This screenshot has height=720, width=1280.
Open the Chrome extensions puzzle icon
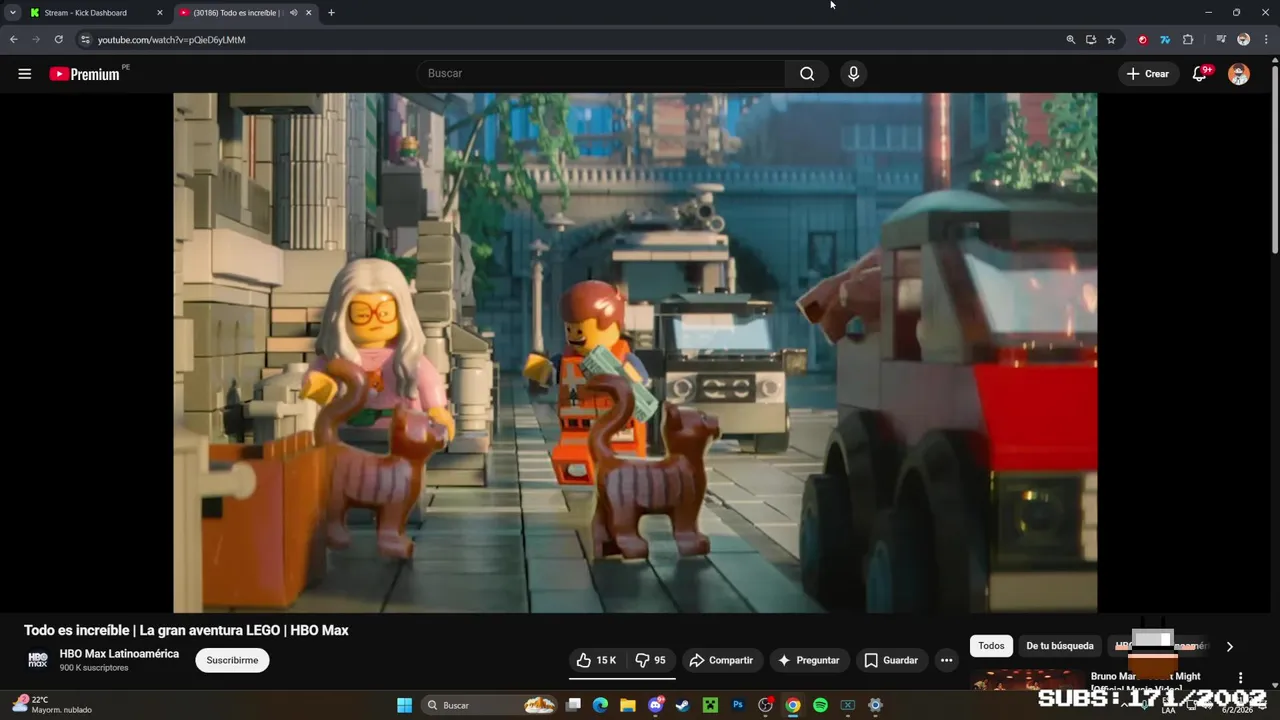pos(1188,40)
